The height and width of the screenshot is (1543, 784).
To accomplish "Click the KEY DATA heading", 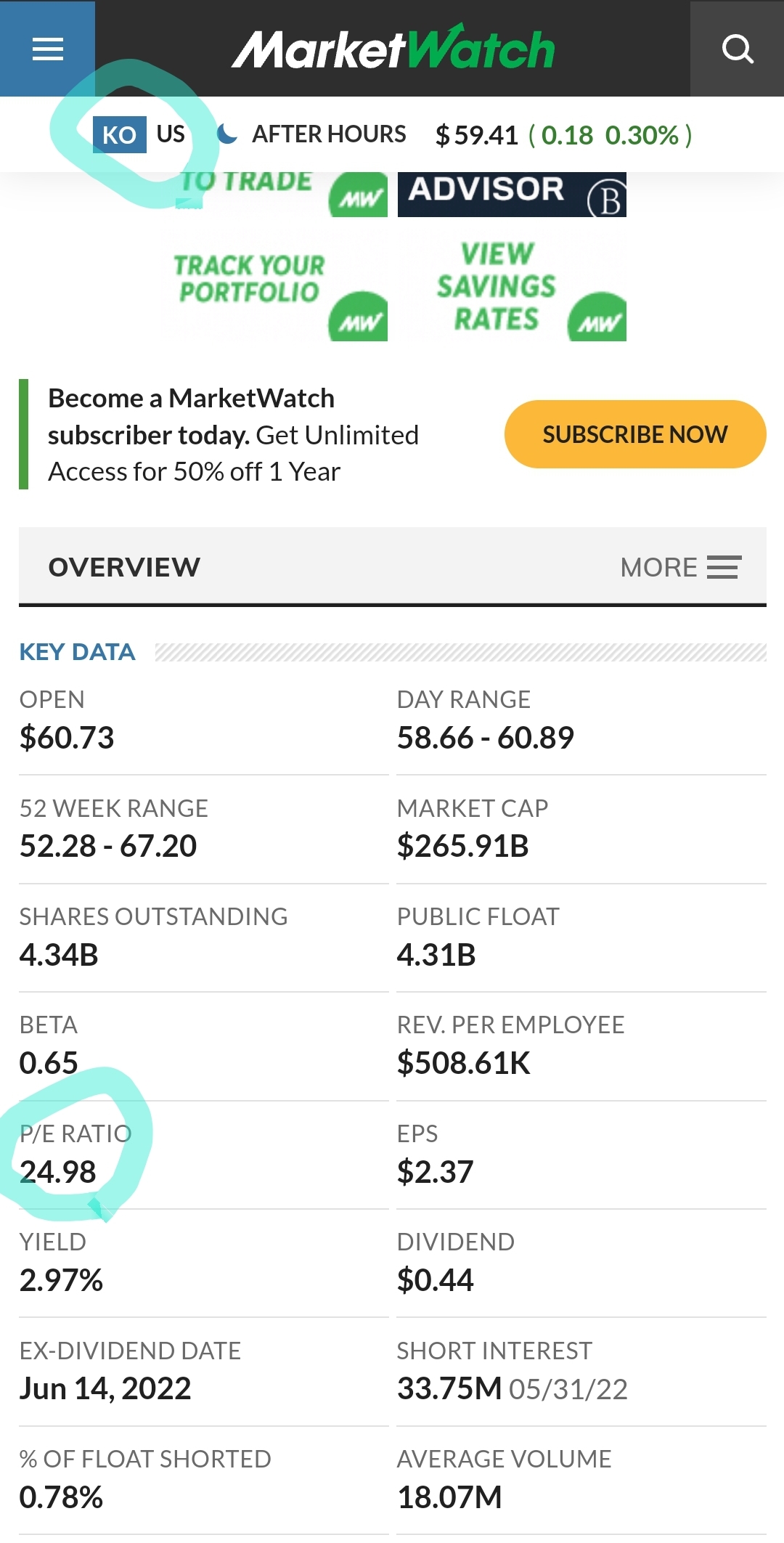I will pos(77,652).
